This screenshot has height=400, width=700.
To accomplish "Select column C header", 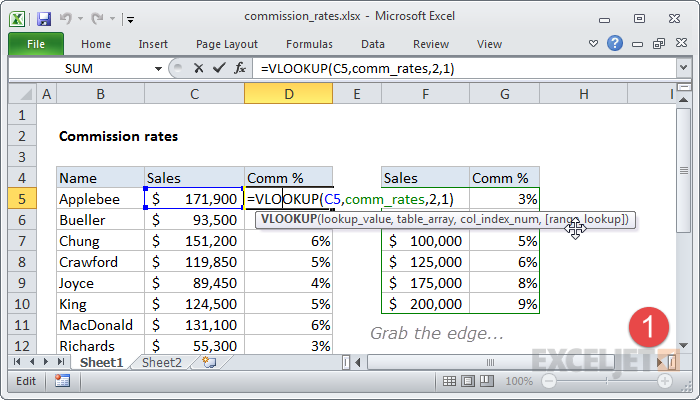I will [x=194, y=94].
